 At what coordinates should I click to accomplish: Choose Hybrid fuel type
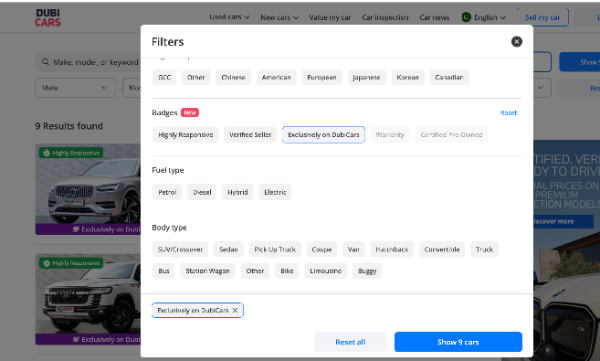tap(238, 192)
